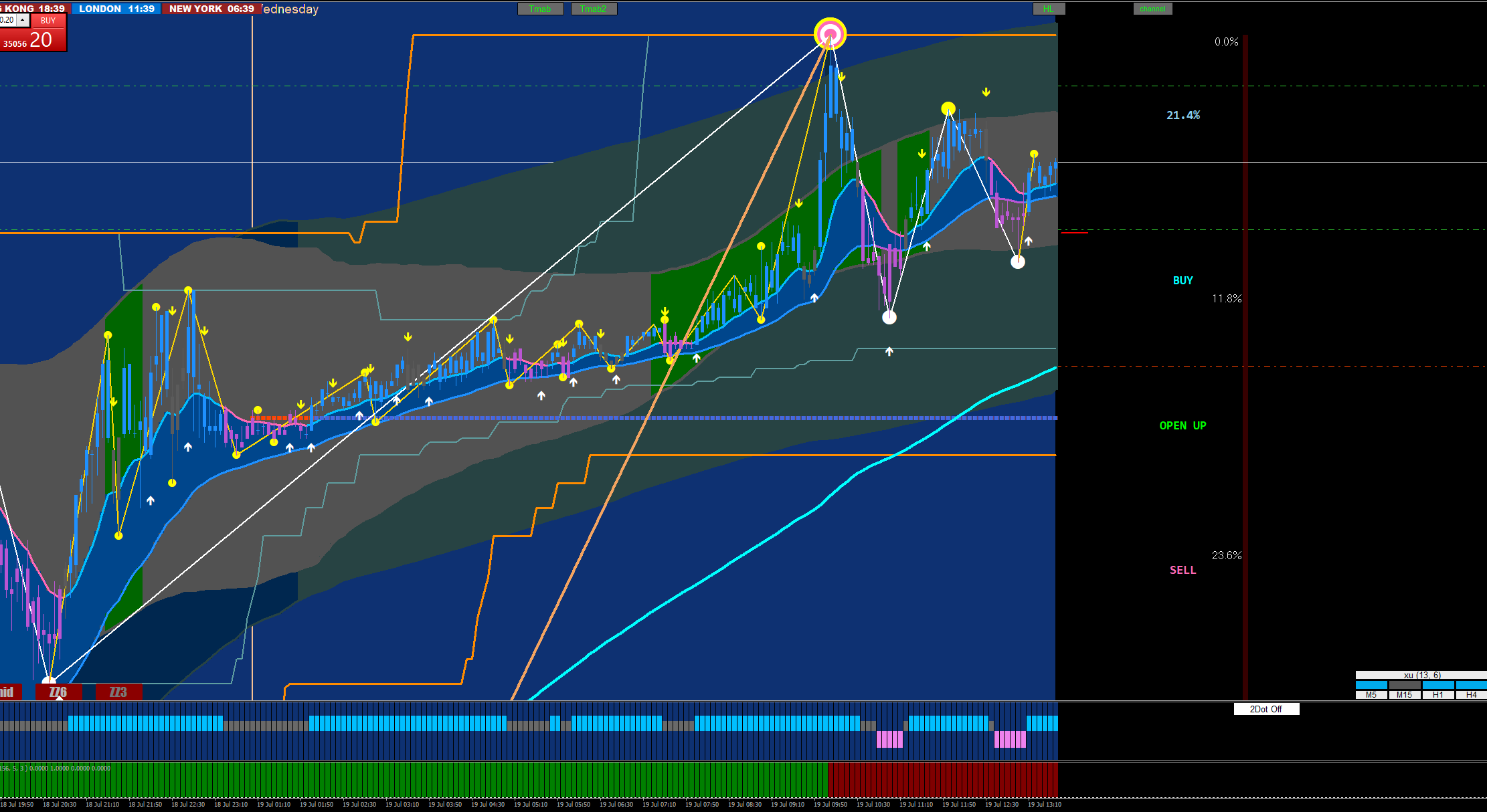Viewport: 1487px width, 812px height.
Task: Select the M5 timeframe tab
Action: coord(1371,695)
